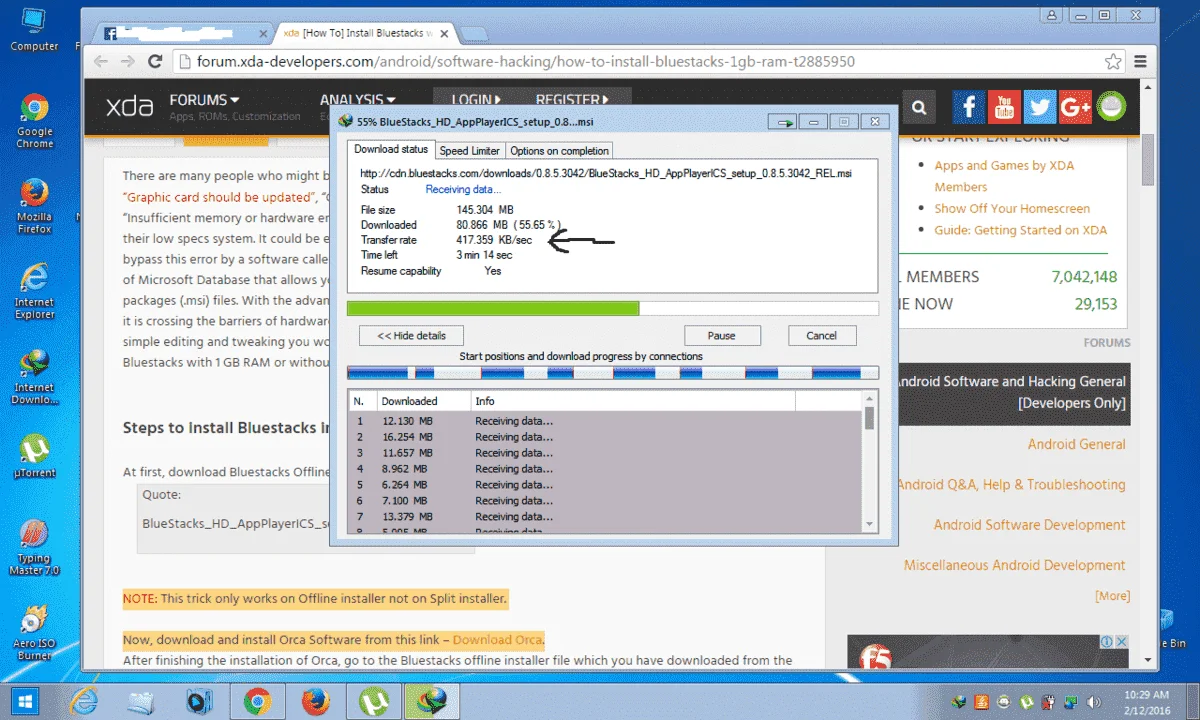
Task: Open Windows Explorer folder in taskbar
Action: [141, 702]
